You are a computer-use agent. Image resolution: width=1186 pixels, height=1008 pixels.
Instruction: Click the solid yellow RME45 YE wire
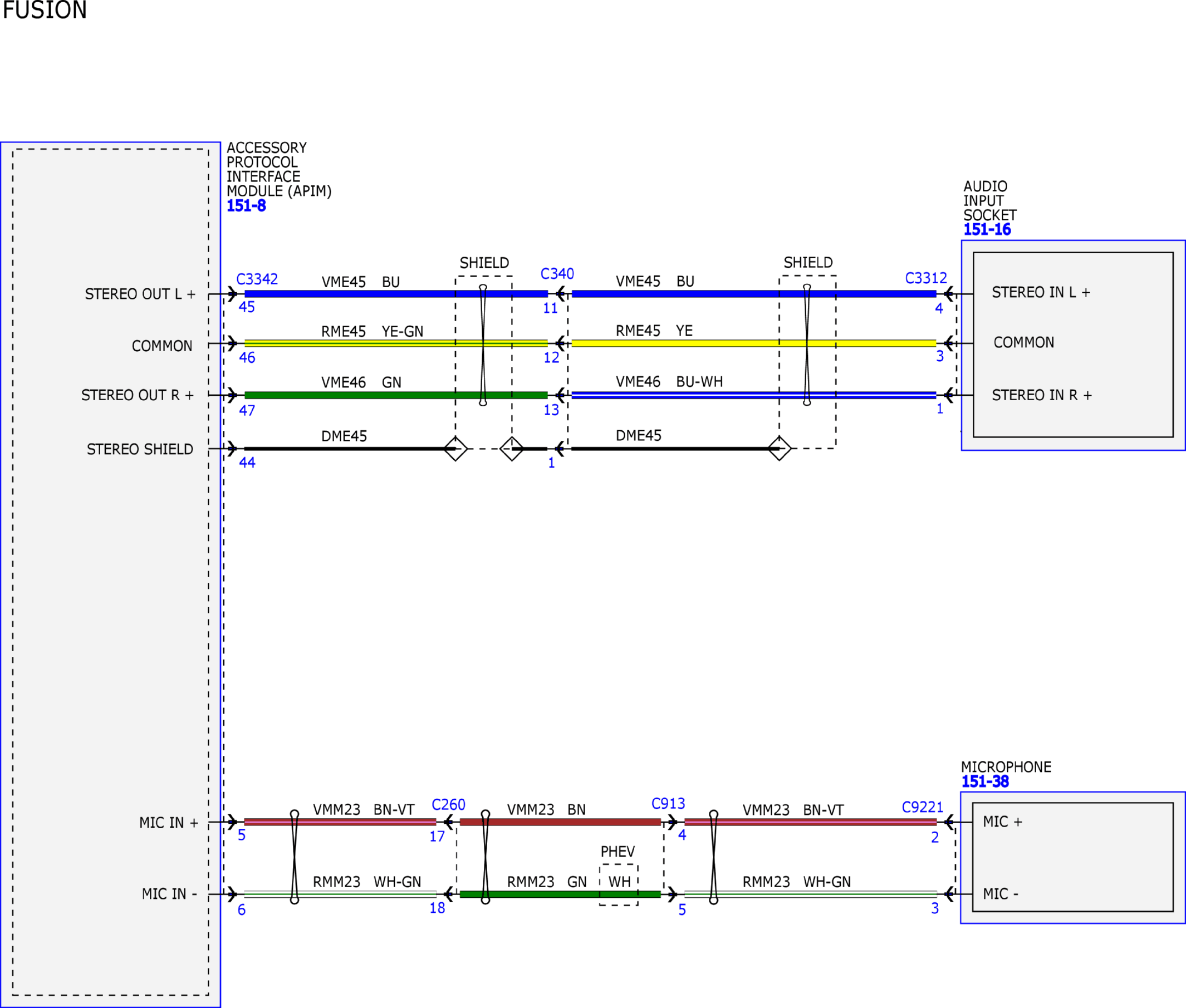click(754, 343)
